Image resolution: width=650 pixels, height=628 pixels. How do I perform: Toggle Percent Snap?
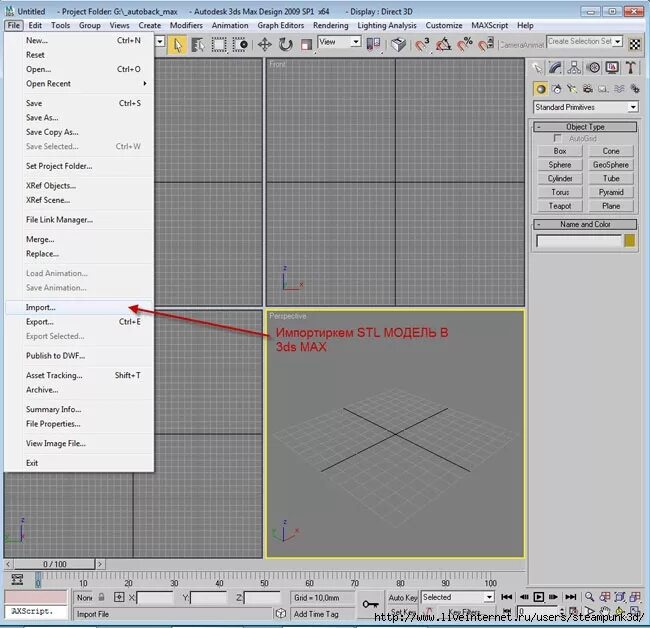click(465, 44)
